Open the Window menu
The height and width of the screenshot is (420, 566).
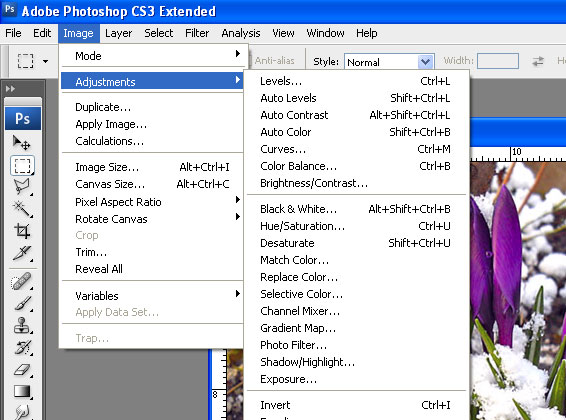click(325, 33)
